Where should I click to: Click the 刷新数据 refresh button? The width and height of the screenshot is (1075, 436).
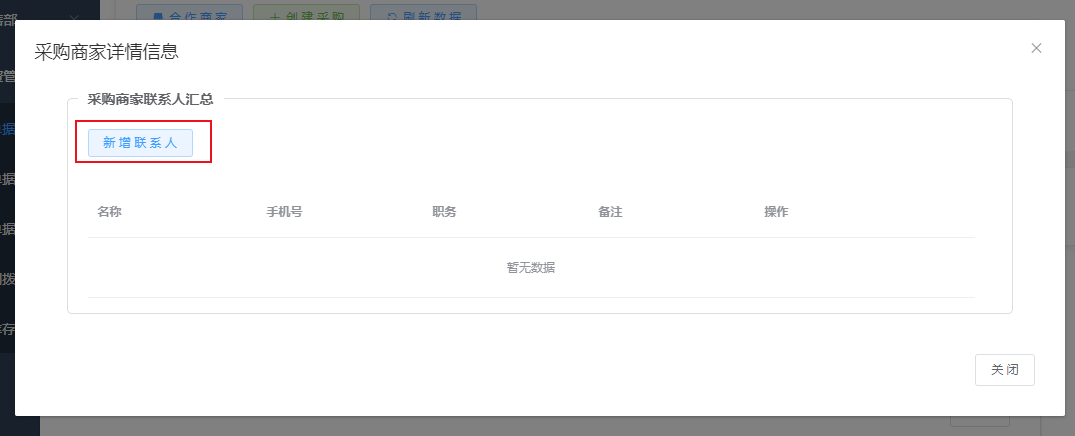click(x=423, y=14)
